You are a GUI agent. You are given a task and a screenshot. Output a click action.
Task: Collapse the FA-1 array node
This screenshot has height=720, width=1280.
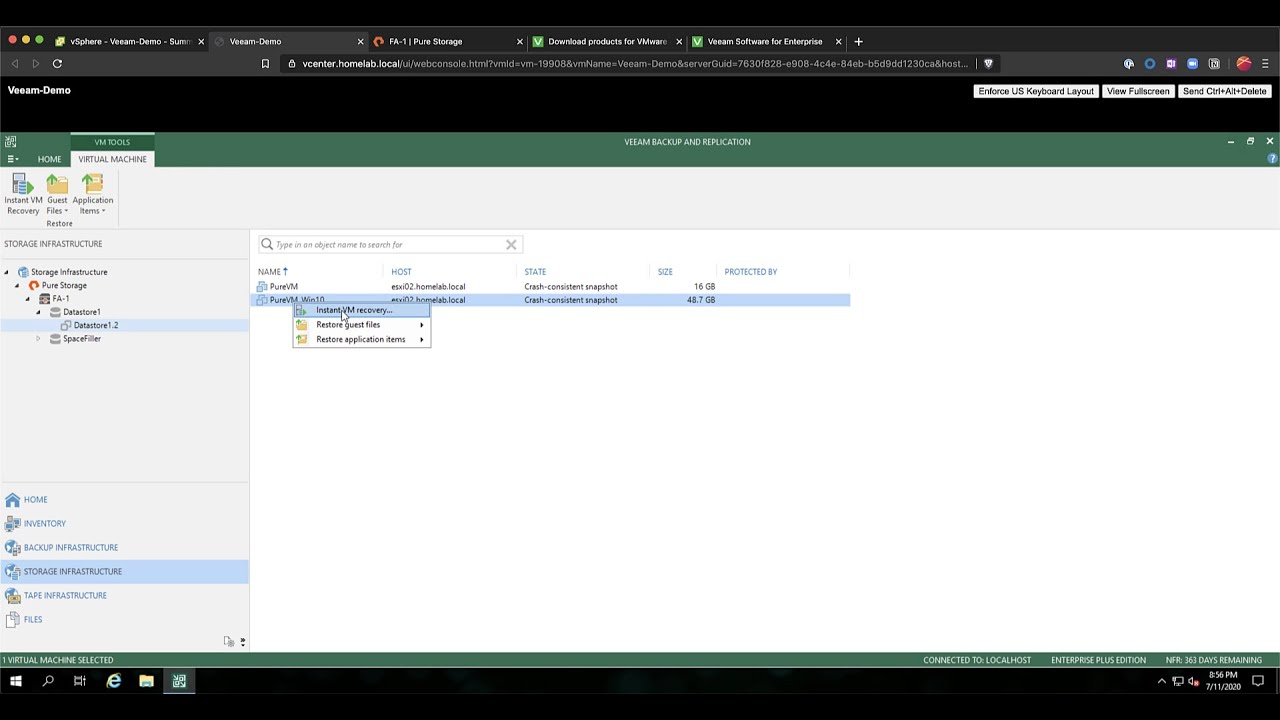(x=28, y=299)
